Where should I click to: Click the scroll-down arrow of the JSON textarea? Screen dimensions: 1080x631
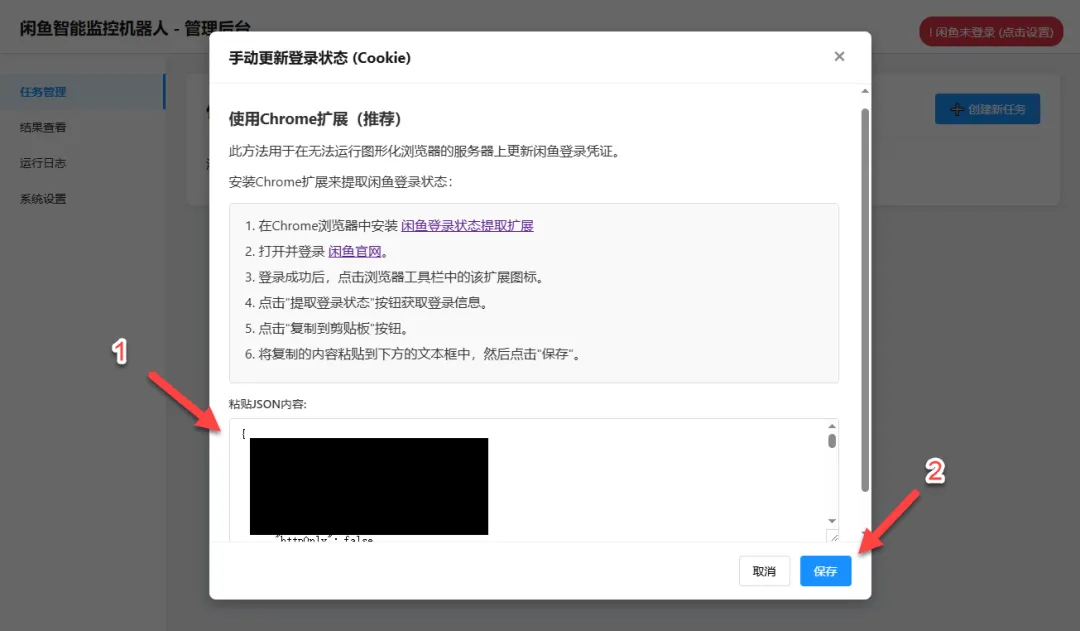[831, 521]
